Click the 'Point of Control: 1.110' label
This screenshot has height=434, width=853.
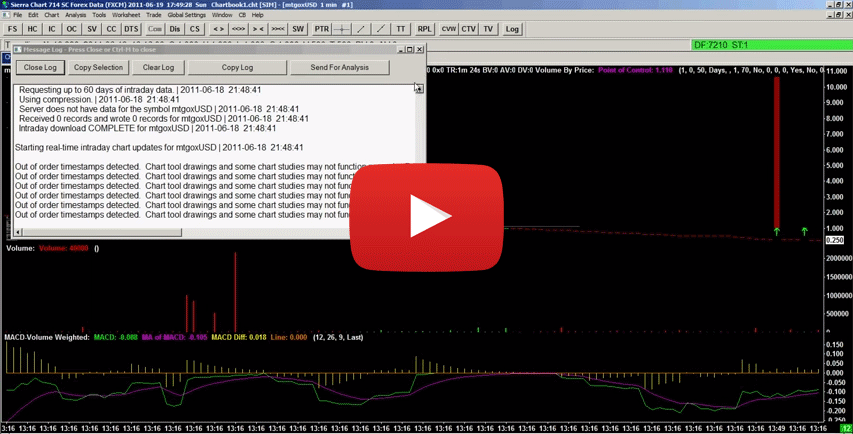click(635, 70)
